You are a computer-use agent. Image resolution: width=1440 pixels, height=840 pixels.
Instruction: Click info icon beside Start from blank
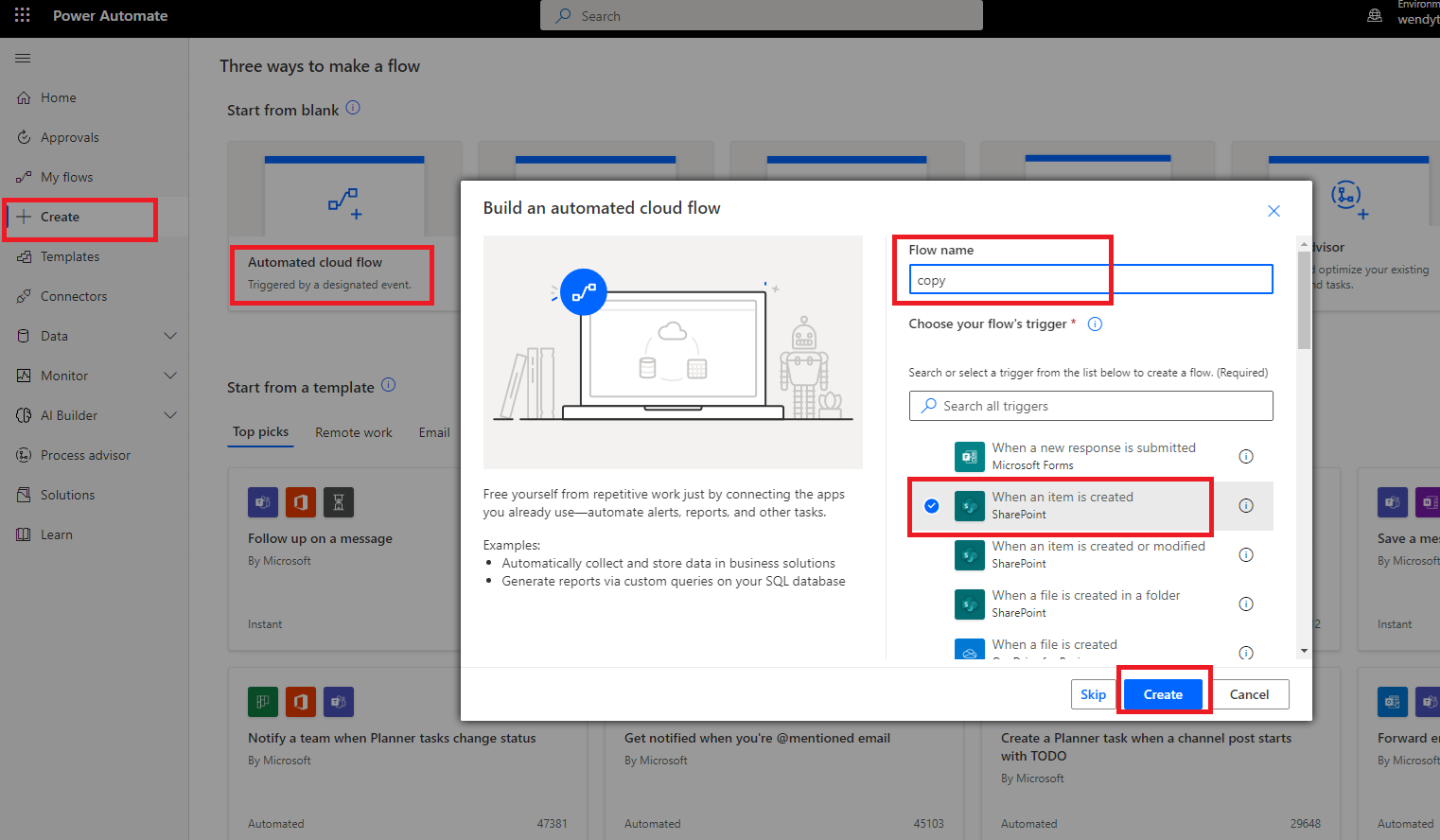pos(353,108)
